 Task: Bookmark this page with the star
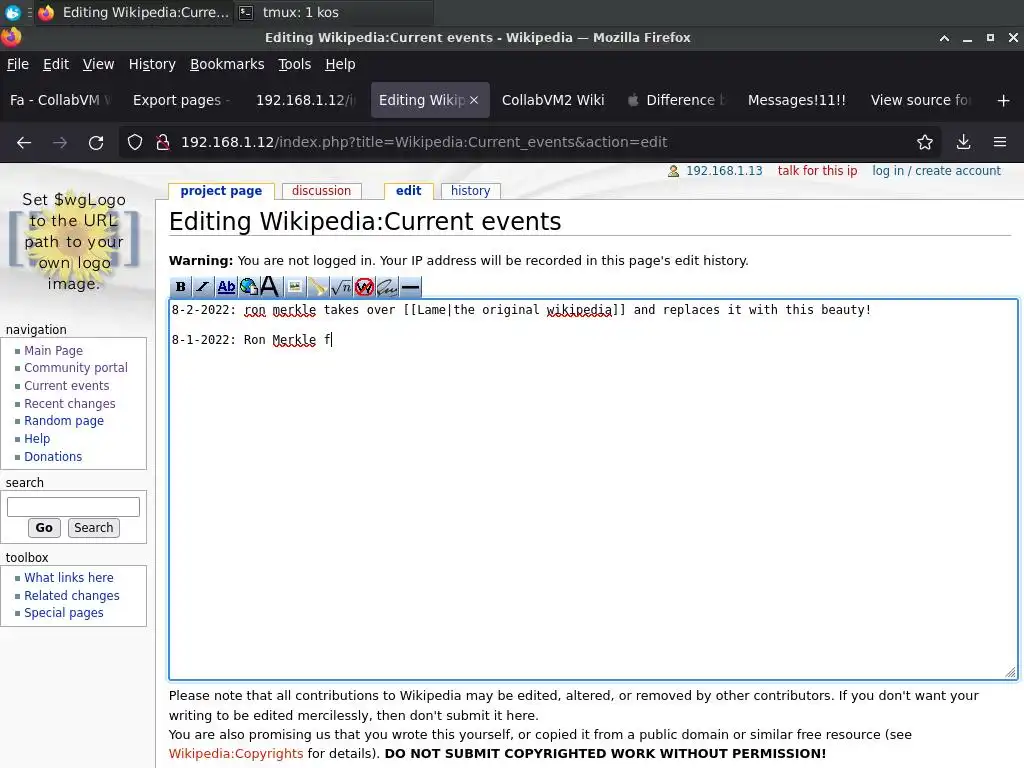925,142
